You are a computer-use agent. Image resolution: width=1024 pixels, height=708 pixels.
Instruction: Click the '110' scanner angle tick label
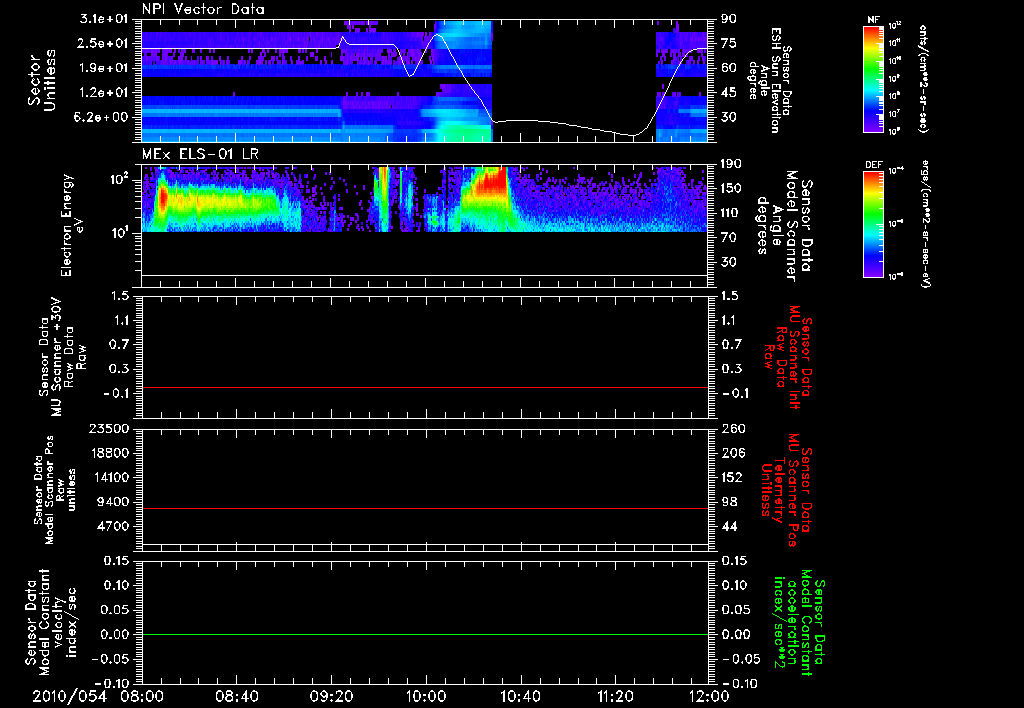click(731, 213)
